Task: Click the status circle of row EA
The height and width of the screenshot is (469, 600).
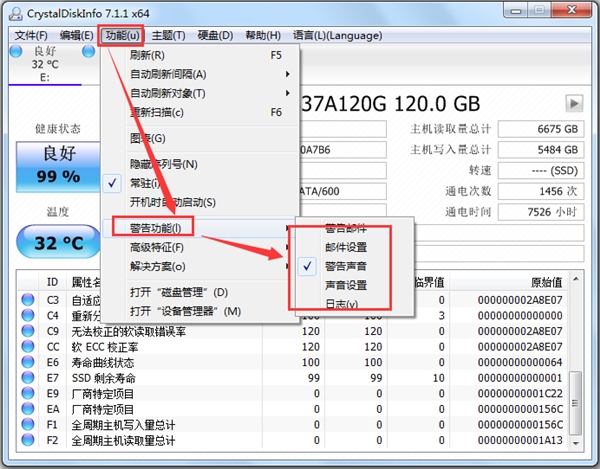Action: click(28, 409)
